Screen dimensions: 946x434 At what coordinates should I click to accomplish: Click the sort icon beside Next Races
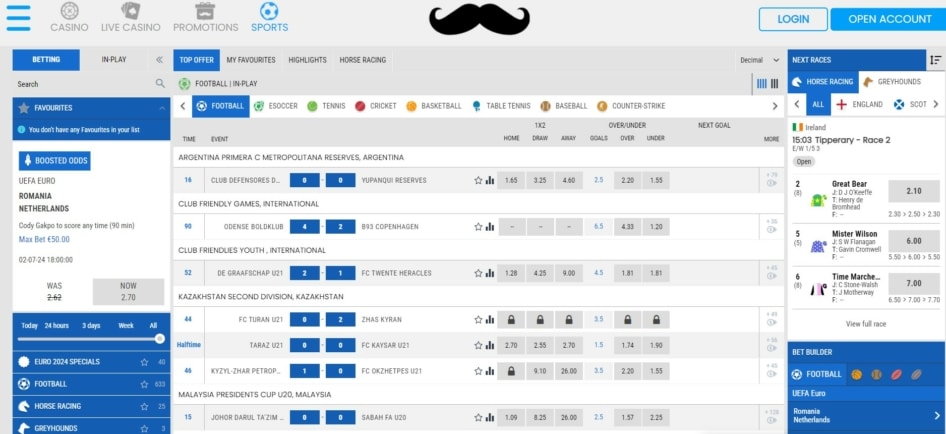tap(935, 60)
